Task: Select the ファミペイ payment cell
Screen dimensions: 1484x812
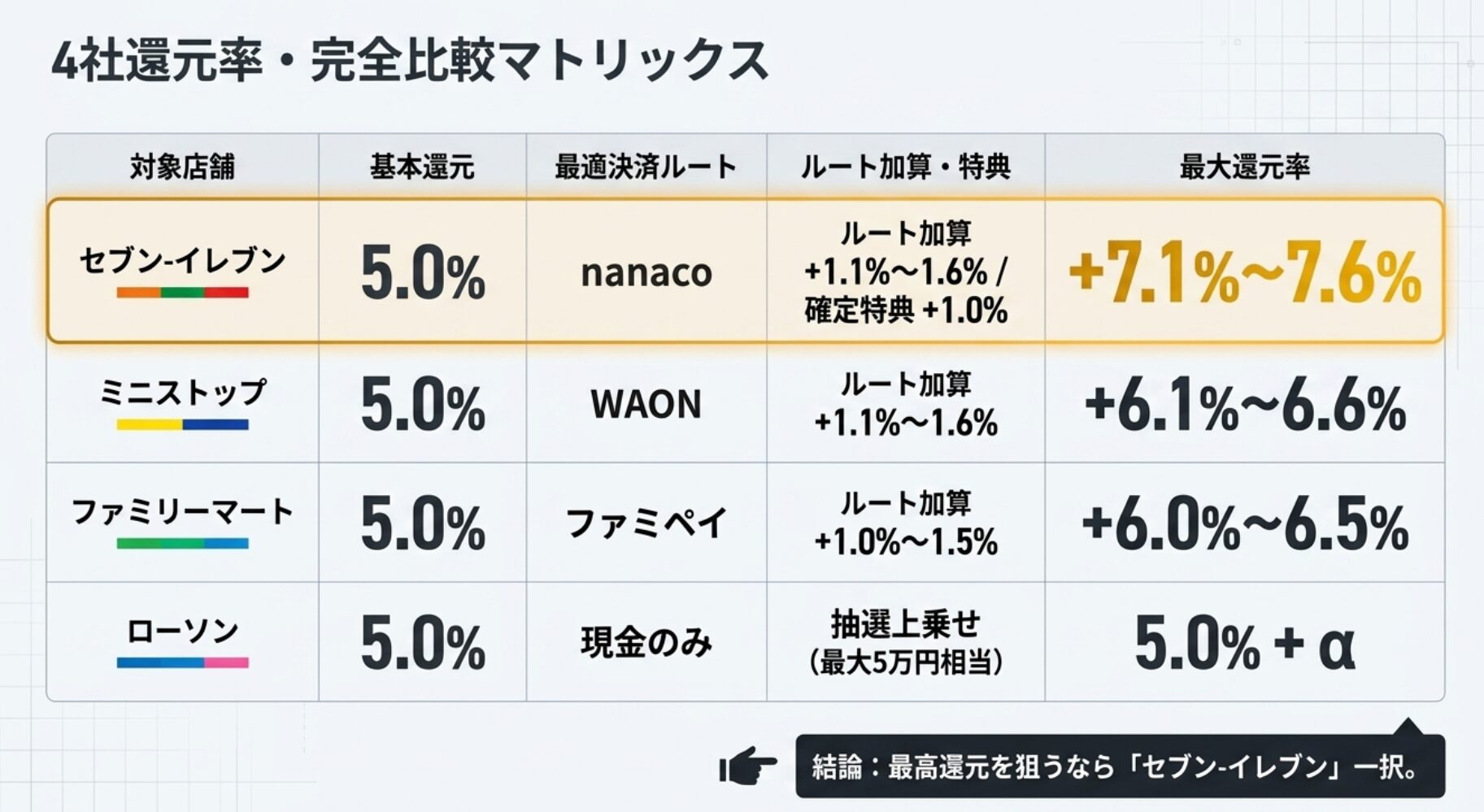Action: coord(646,523)
